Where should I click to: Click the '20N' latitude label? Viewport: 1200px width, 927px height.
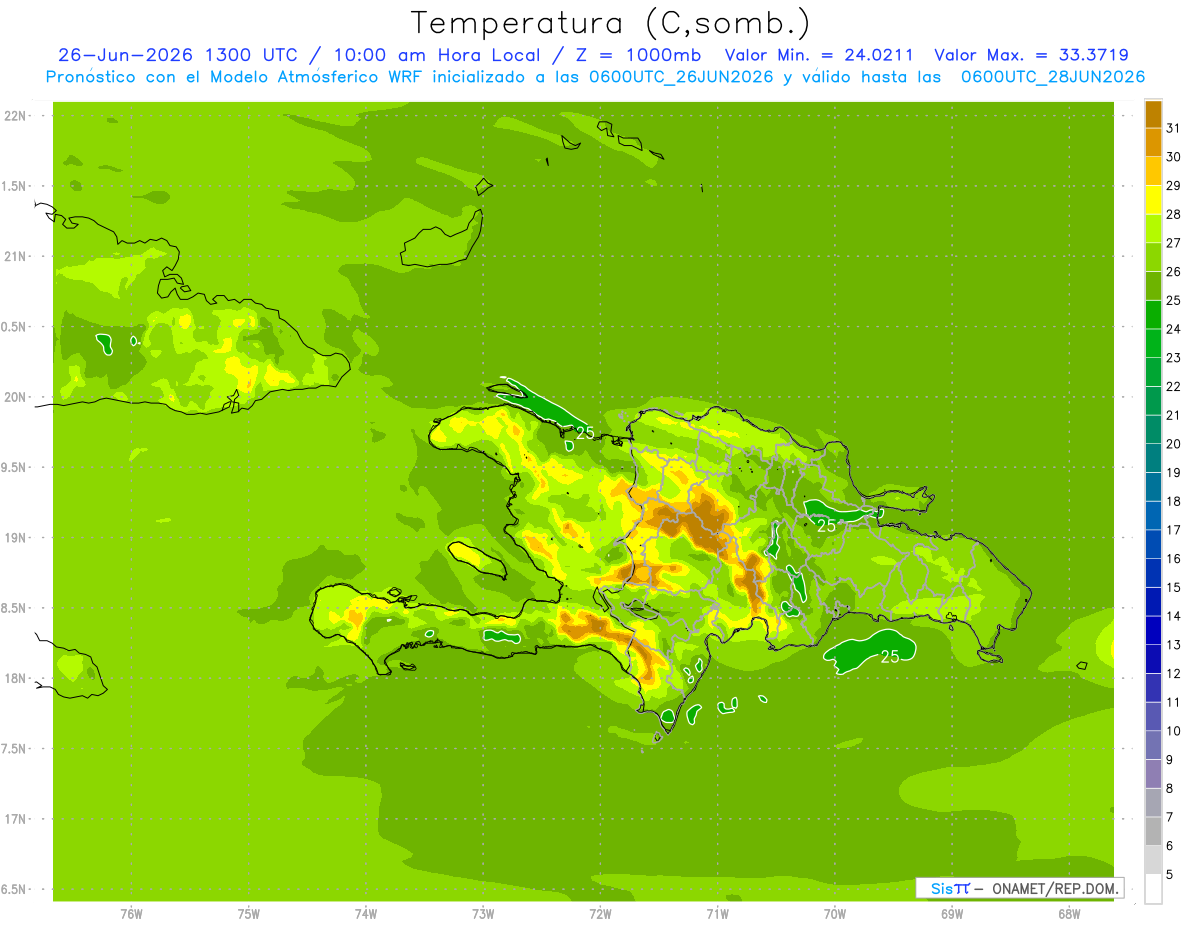16,397
